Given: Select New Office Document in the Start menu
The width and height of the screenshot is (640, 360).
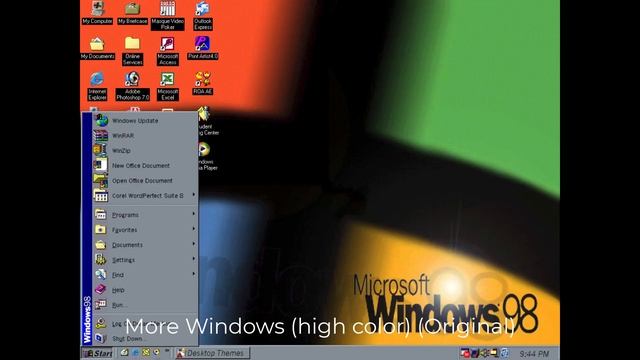Looking at the screenshot, I should (145, 166).
